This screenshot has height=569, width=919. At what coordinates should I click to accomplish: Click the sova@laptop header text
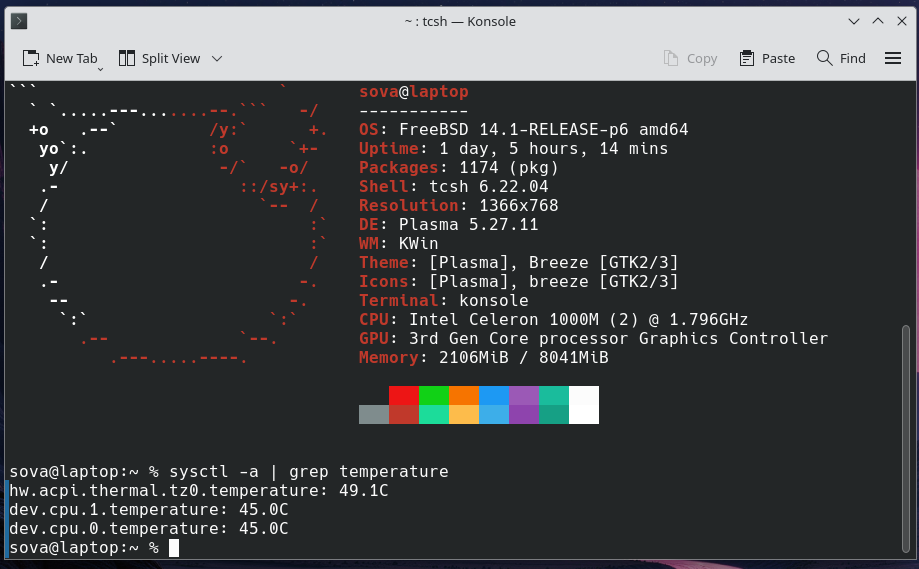tap(414, 92)
